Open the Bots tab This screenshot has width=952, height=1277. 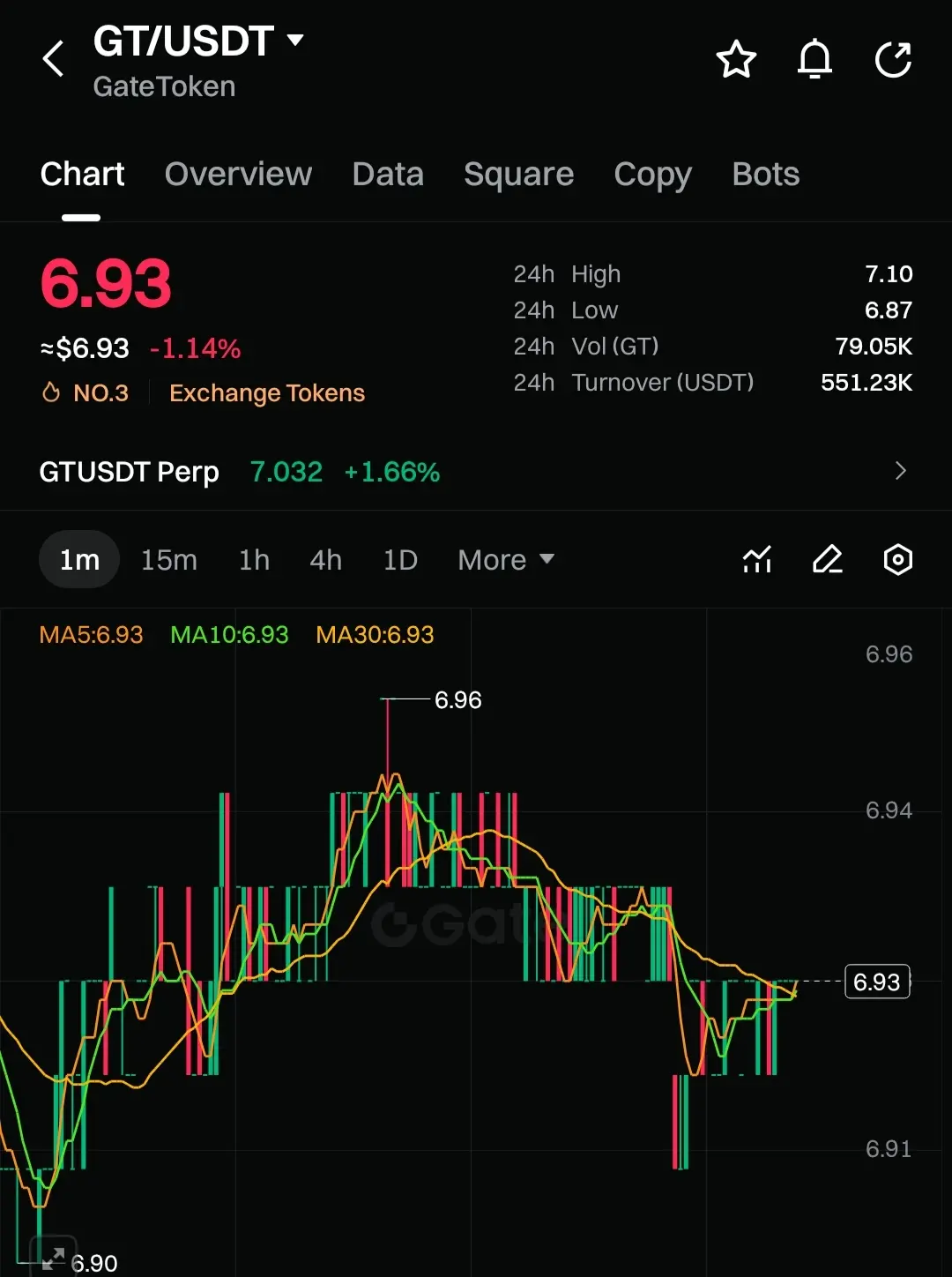766,175
